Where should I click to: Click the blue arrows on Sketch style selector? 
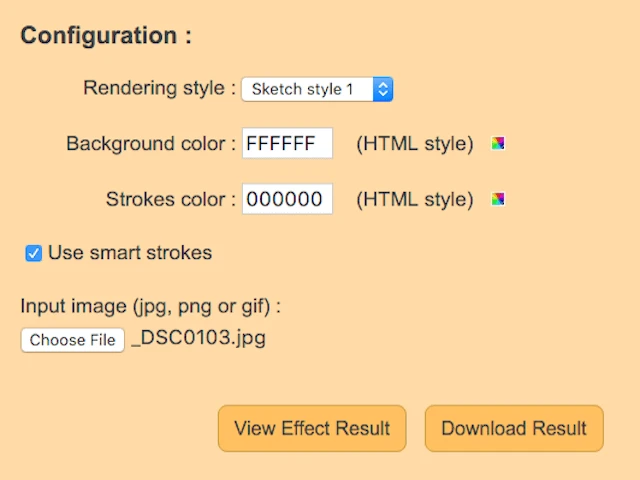tap(383, 89)
